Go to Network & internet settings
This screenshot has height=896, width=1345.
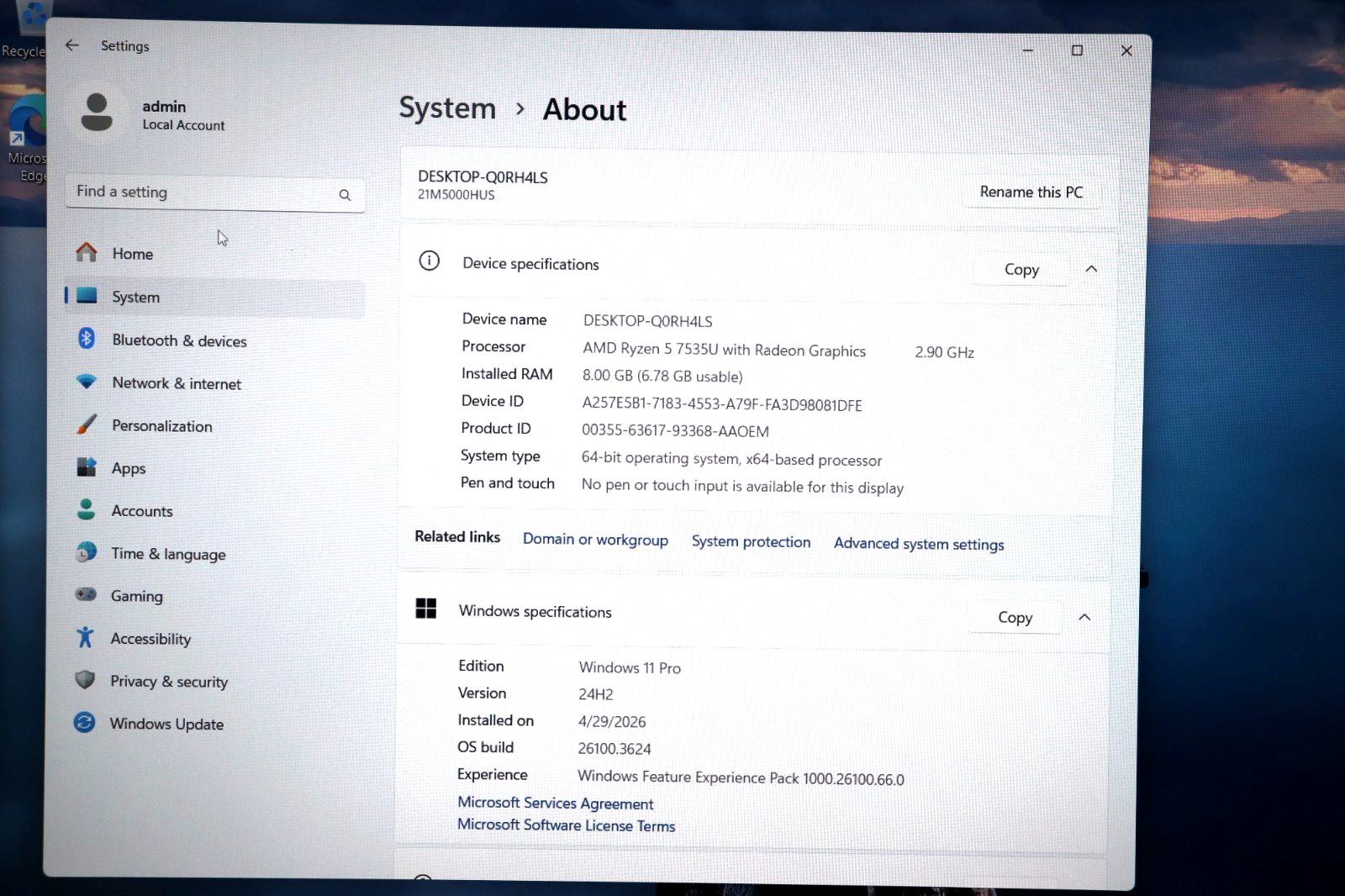pos(214,382)
